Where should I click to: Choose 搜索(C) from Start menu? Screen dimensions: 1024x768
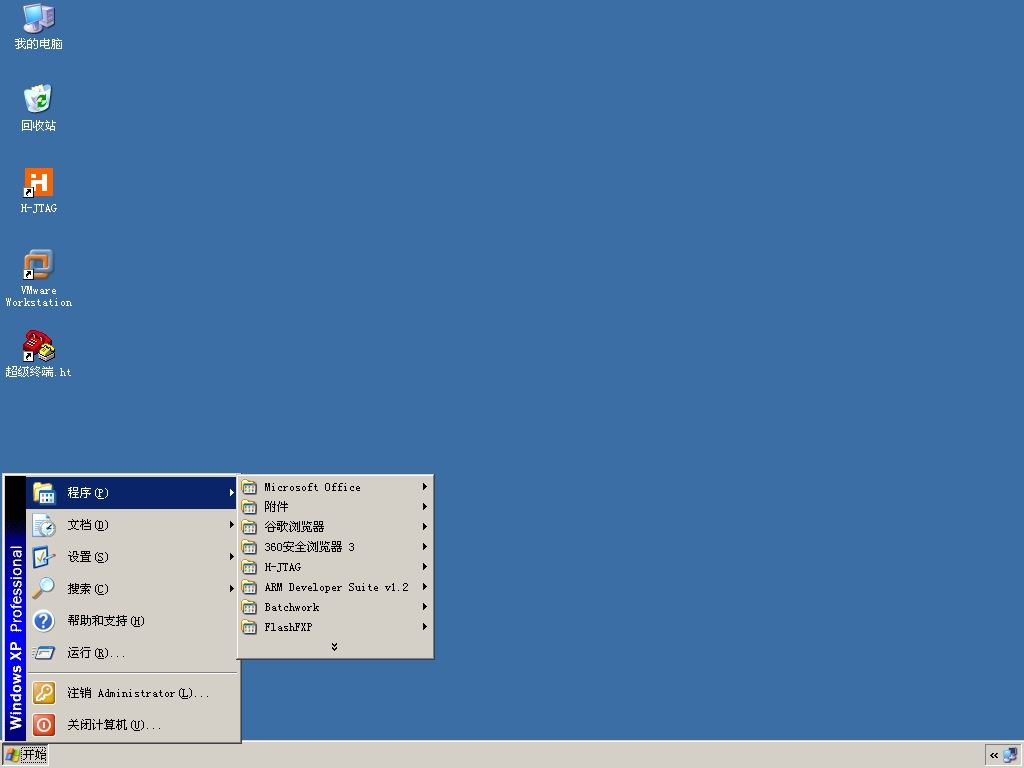click(132, 589)
